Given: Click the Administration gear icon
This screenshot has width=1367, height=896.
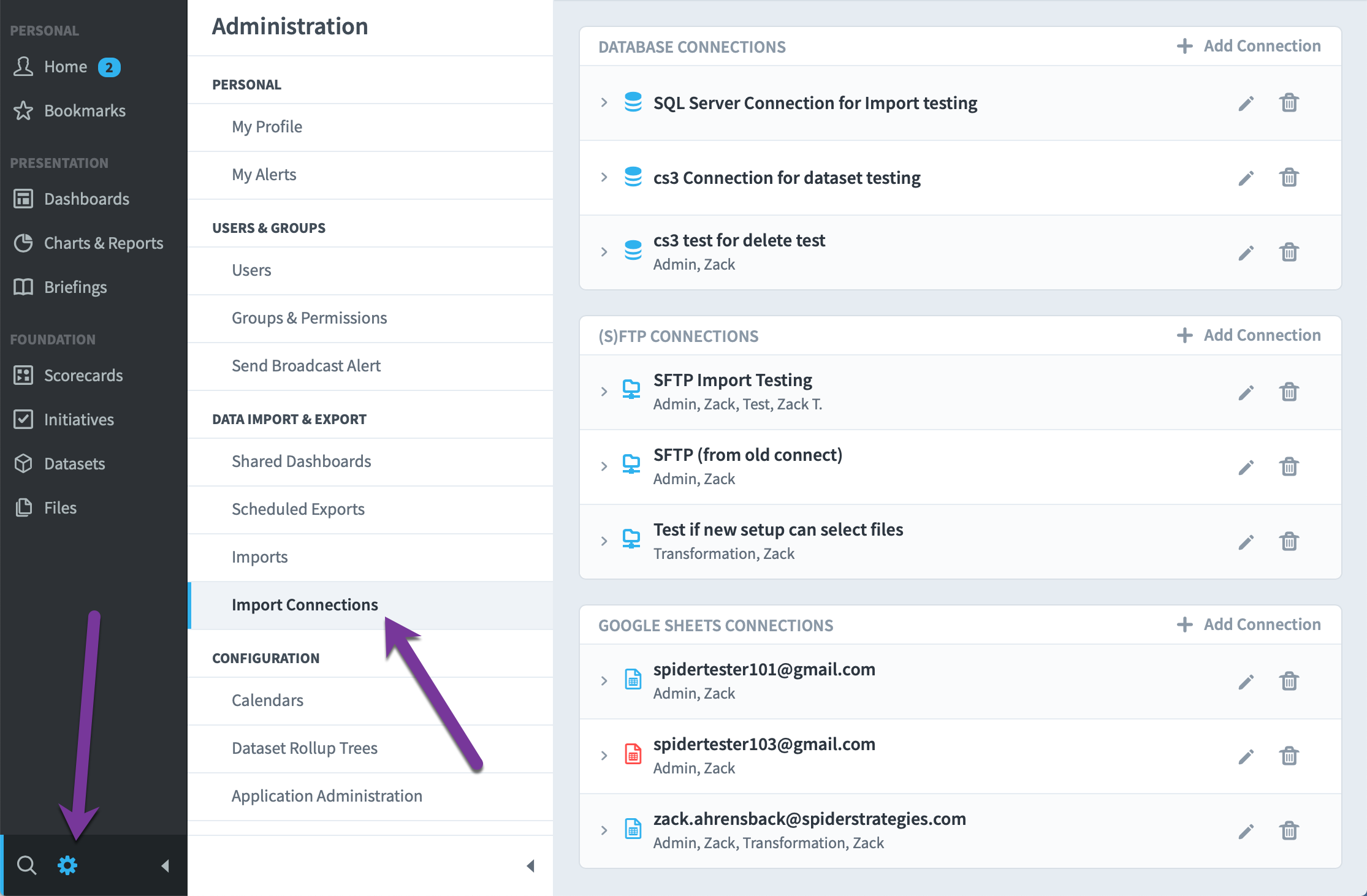Looking at the screenshot, I should [x=67, y=865].
